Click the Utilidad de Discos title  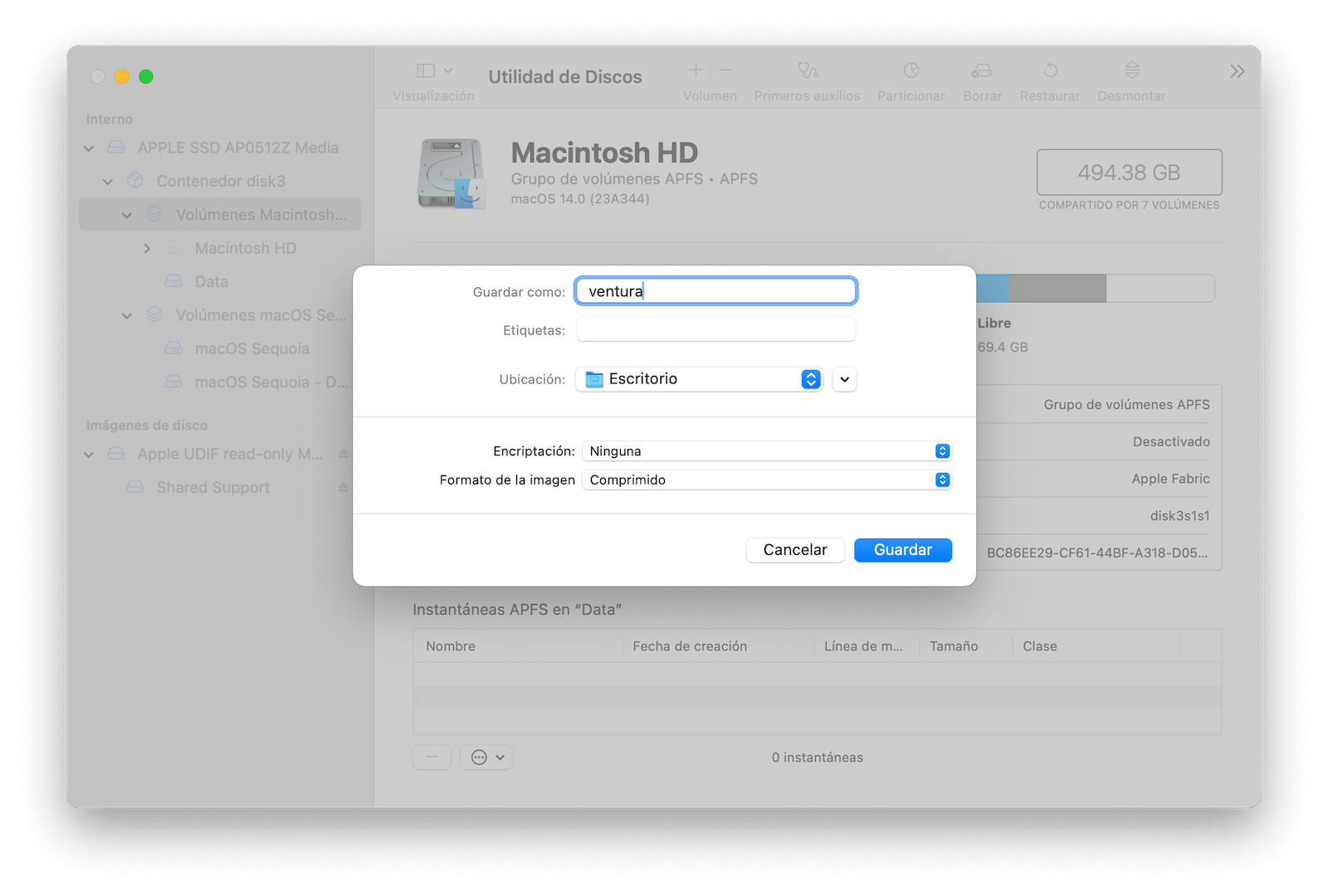(565, 76)
